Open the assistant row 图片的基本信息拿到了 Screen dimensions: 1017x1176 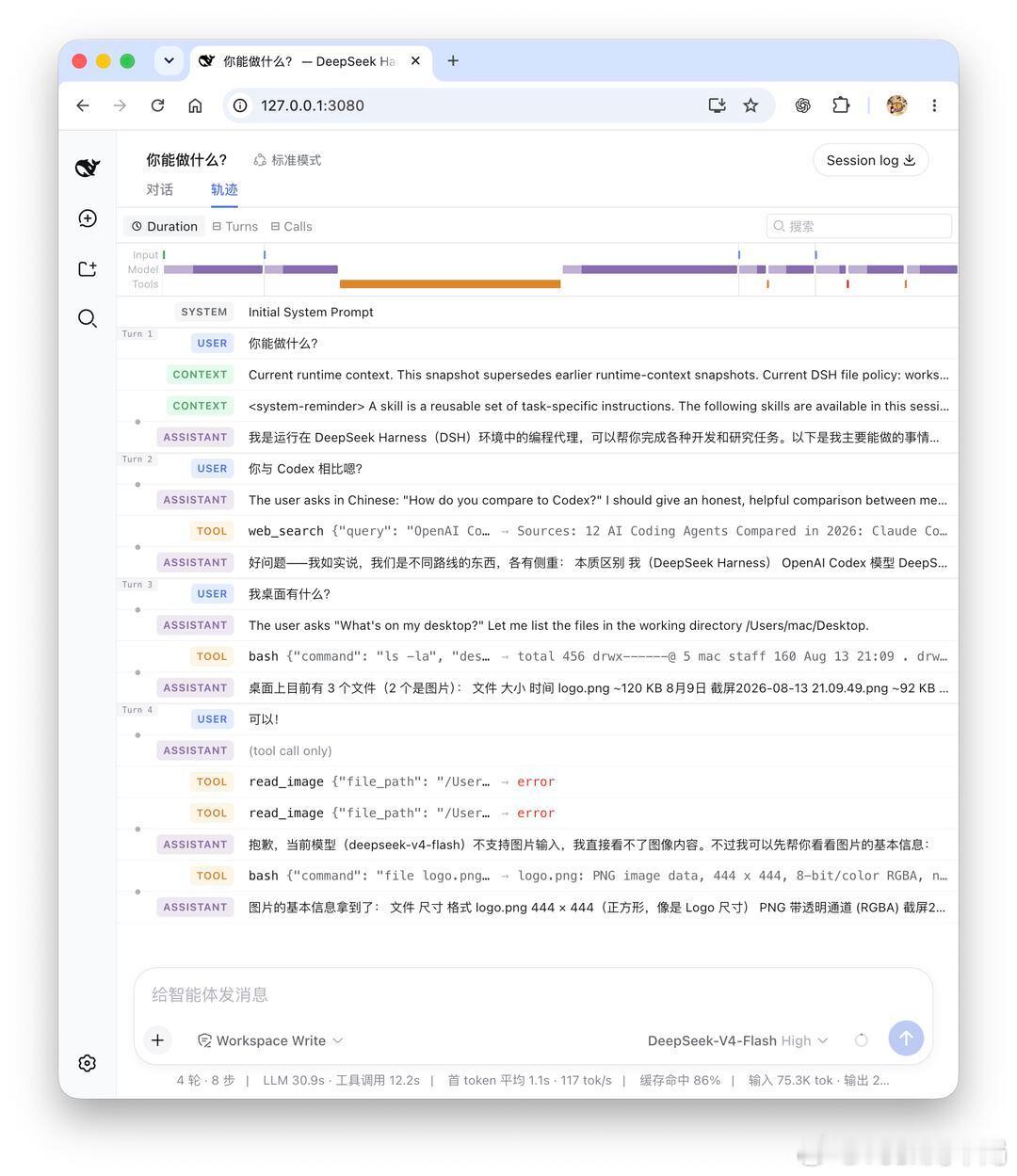(538, 907)
